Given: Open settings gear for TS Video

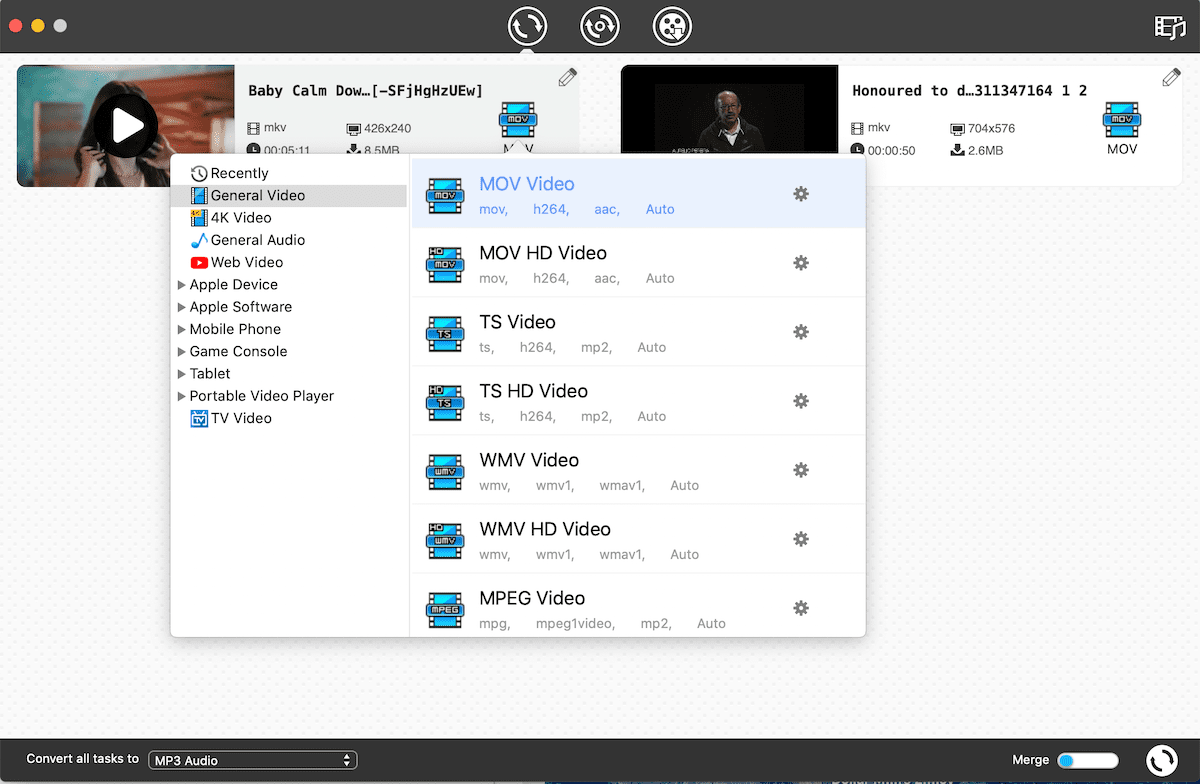Looking at the screenshot, I should [x=800, y=332].
